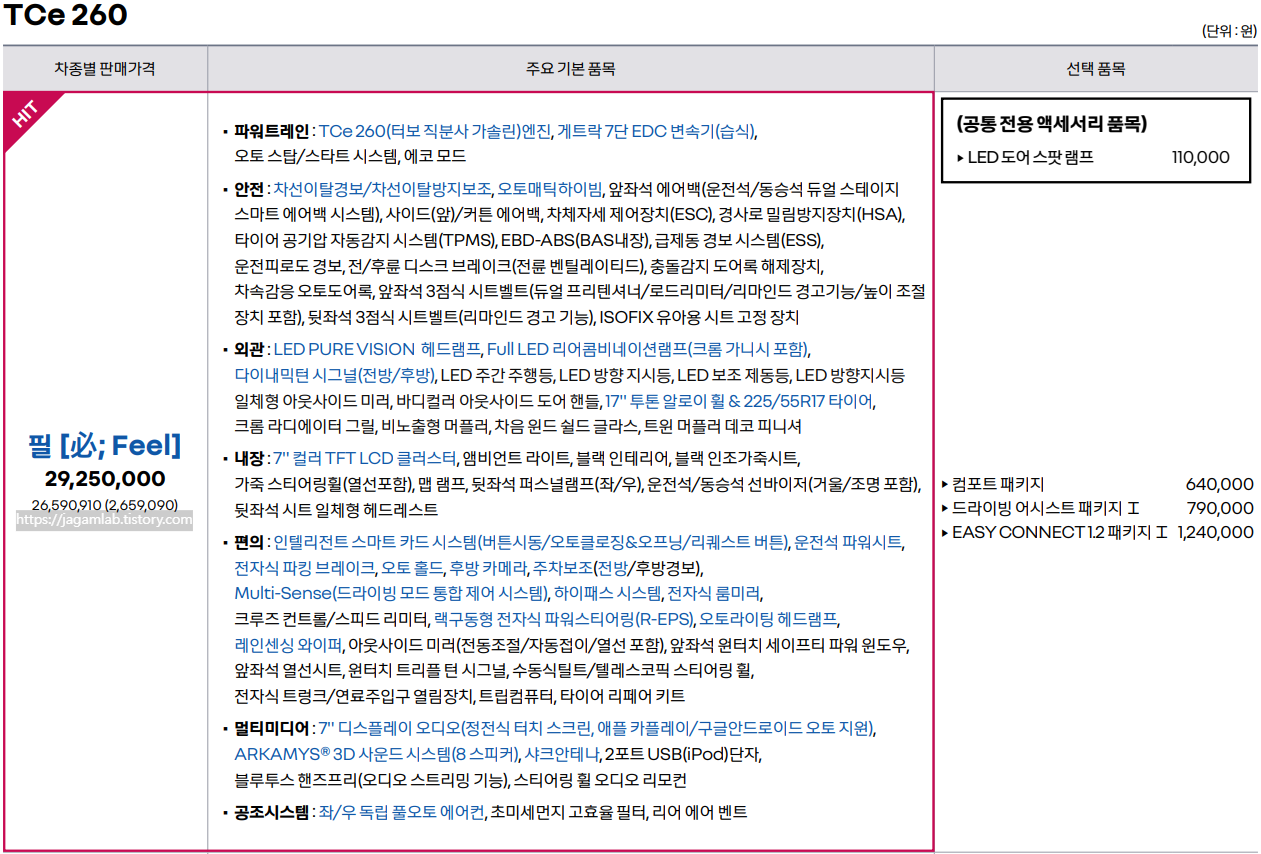Click the '오토라이팅 헤드램프' text

[x=768, y=619]
